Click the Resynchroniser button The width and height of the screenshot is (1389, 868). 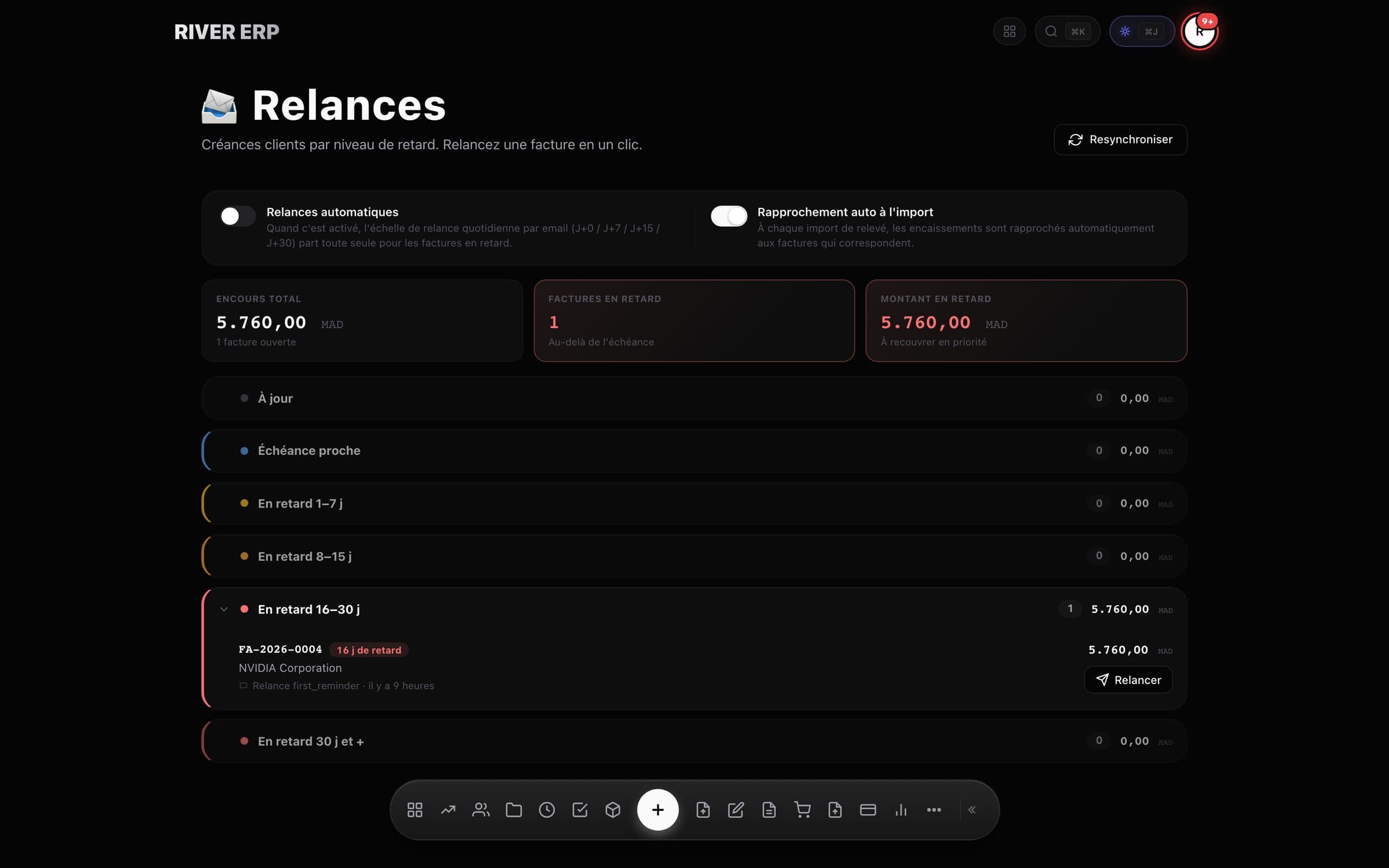[x=1120, y=139]
